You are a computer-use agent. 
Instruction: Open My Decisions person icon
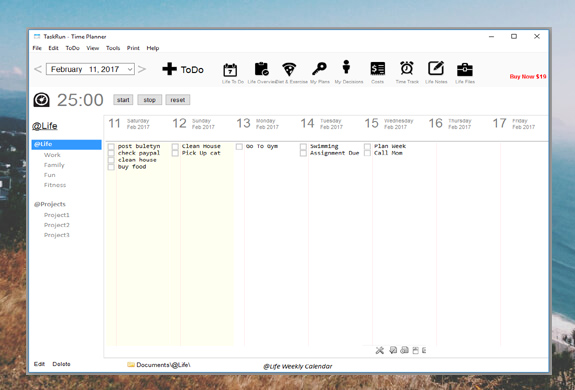point(346,67)
